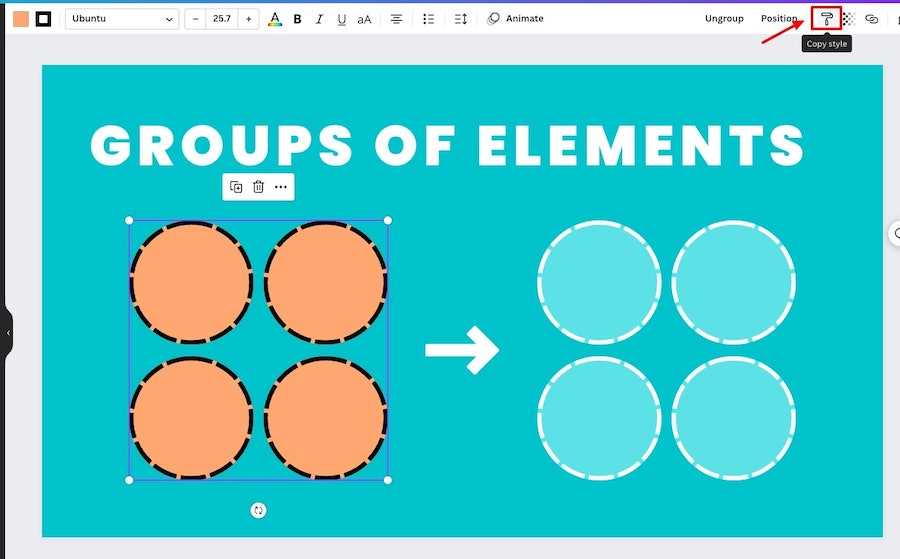Toggle italic formatting
Viewport: 900px width, 559px height.
point(319,19)
